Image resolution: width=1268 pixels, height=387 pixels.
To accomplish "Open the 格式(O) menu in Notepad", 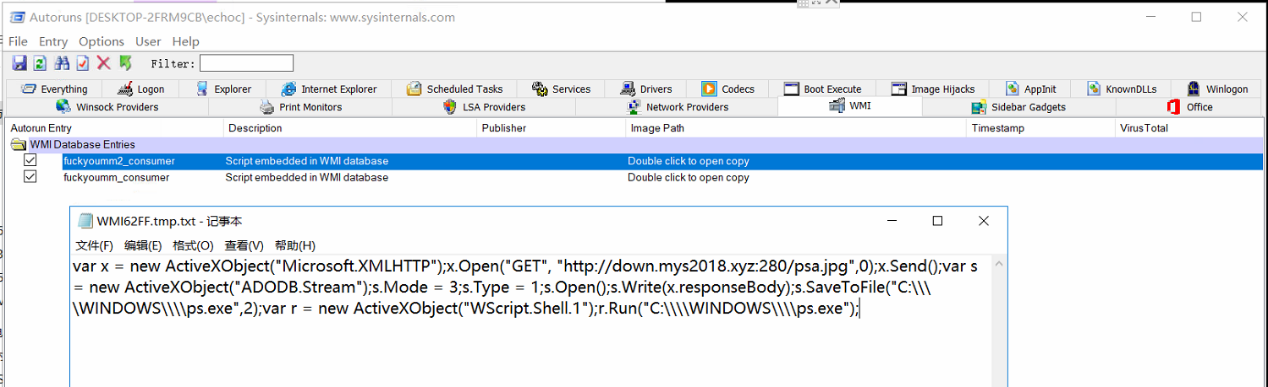I will pyautogui.click(x=193, y=245).
